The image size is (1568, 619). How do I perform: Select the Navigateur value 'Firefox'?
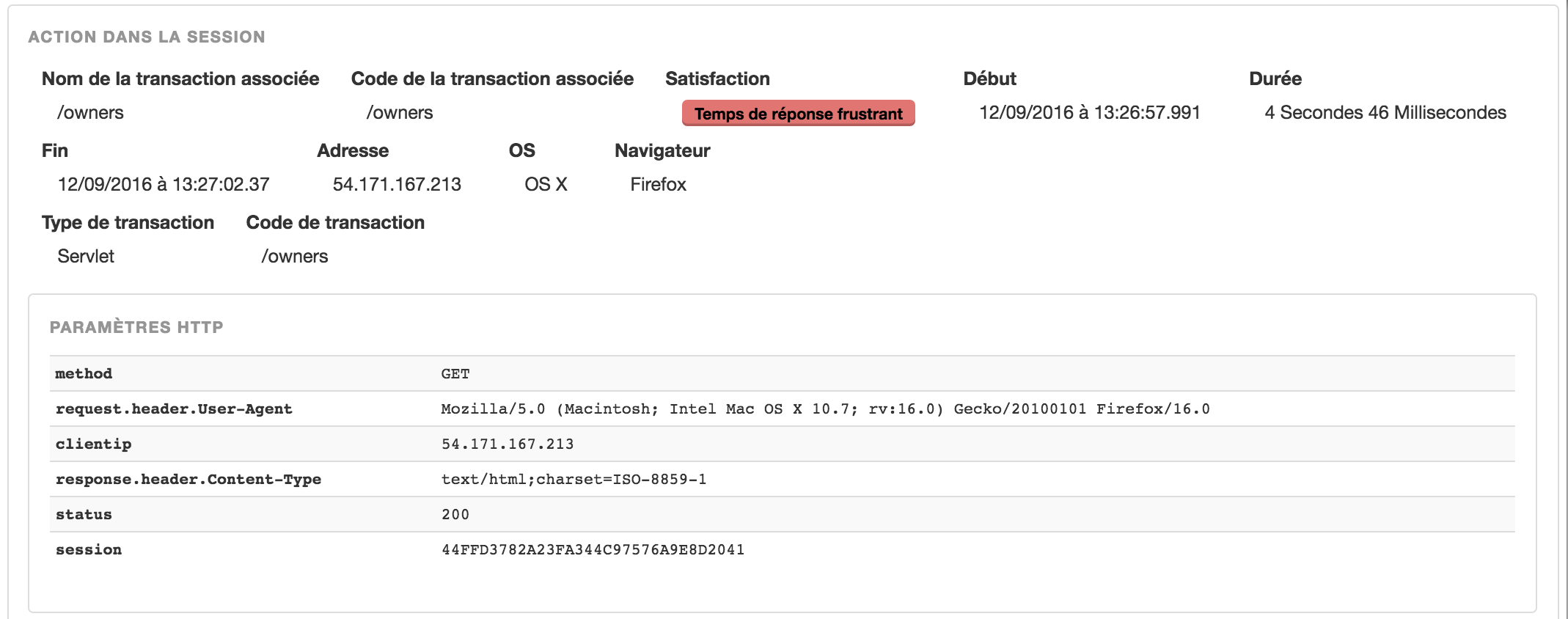tap(658, 184)
